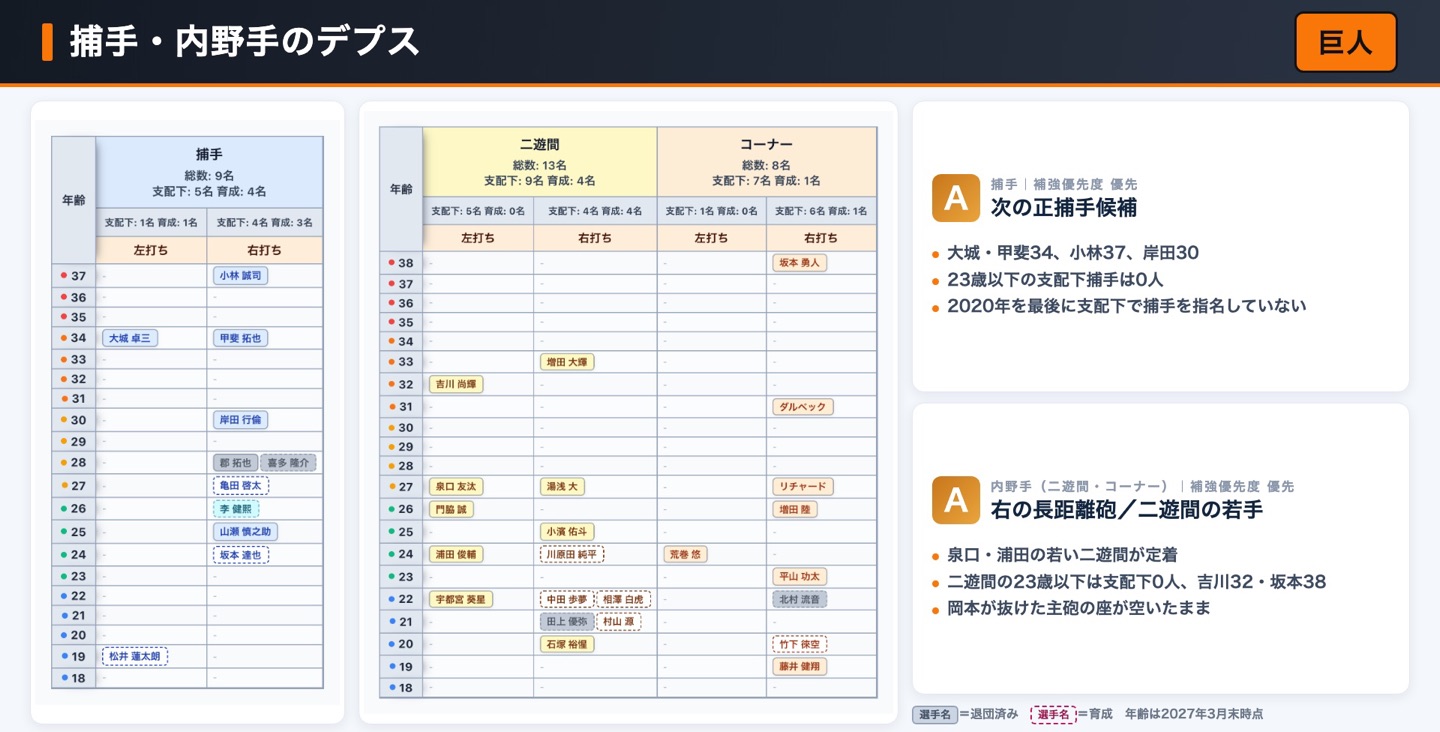Viewport: 1440px width, 732px height.
Task: Click player chip 北村 流音
Action: [799, 599]
